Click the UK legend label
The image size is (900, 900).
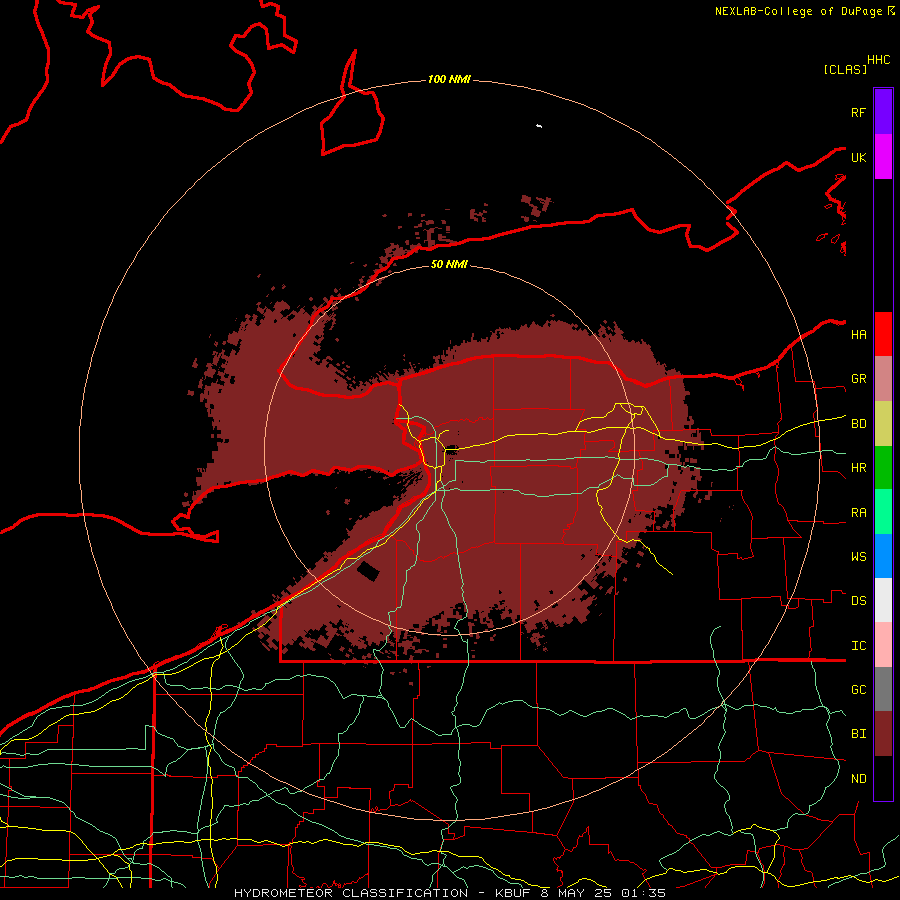click(x=858, y=157)
